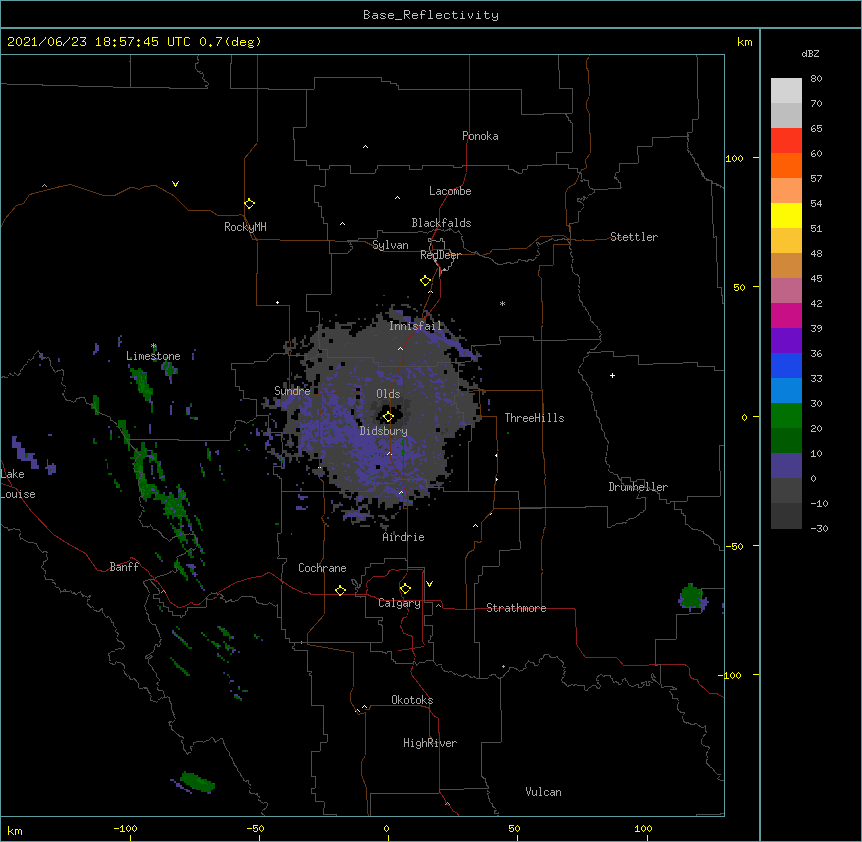Click the Lake Louise label

pyautogui.click(x=16, y=484)
